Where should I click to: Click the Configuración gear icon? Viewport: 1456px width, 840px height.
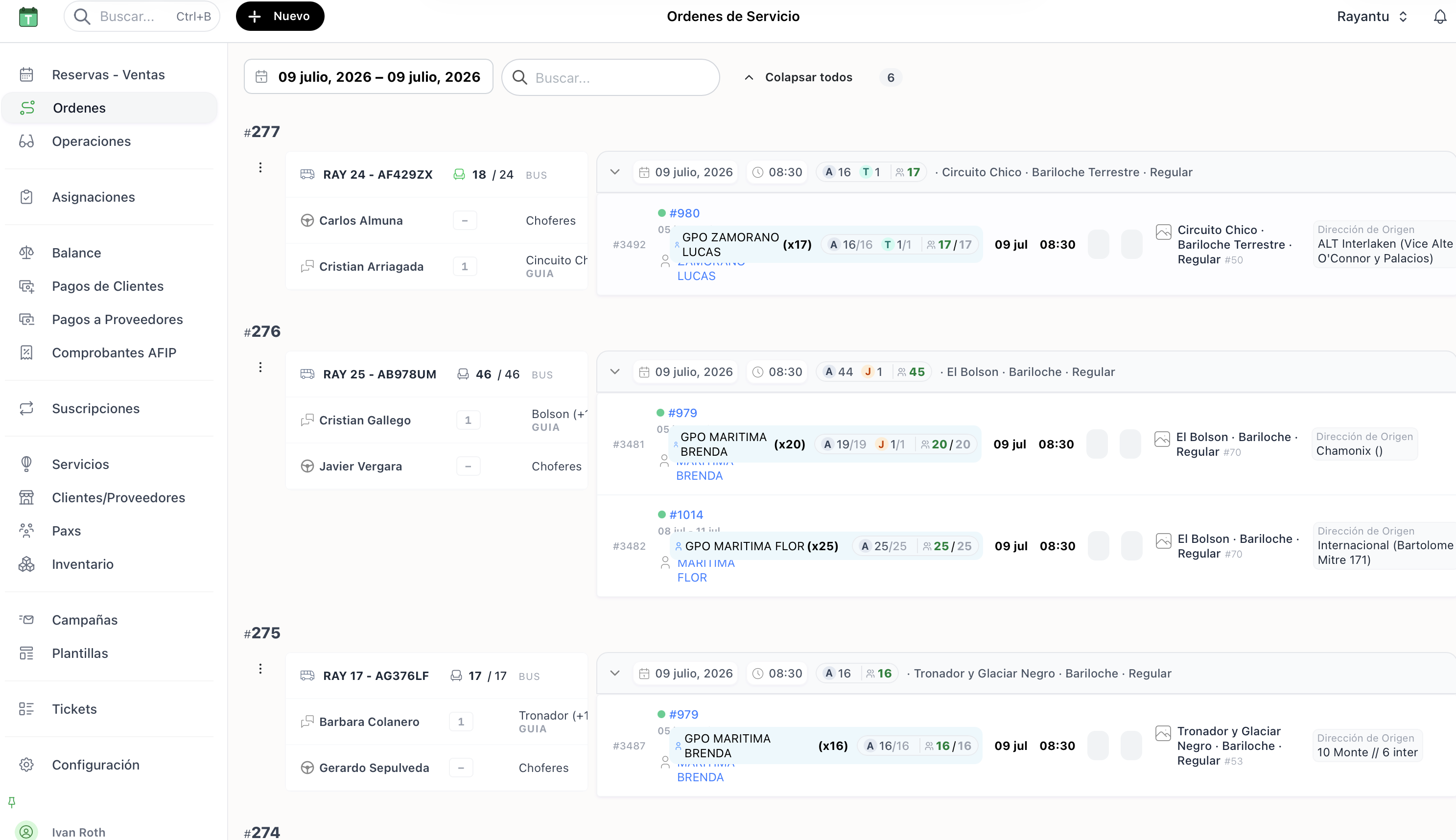26,765
